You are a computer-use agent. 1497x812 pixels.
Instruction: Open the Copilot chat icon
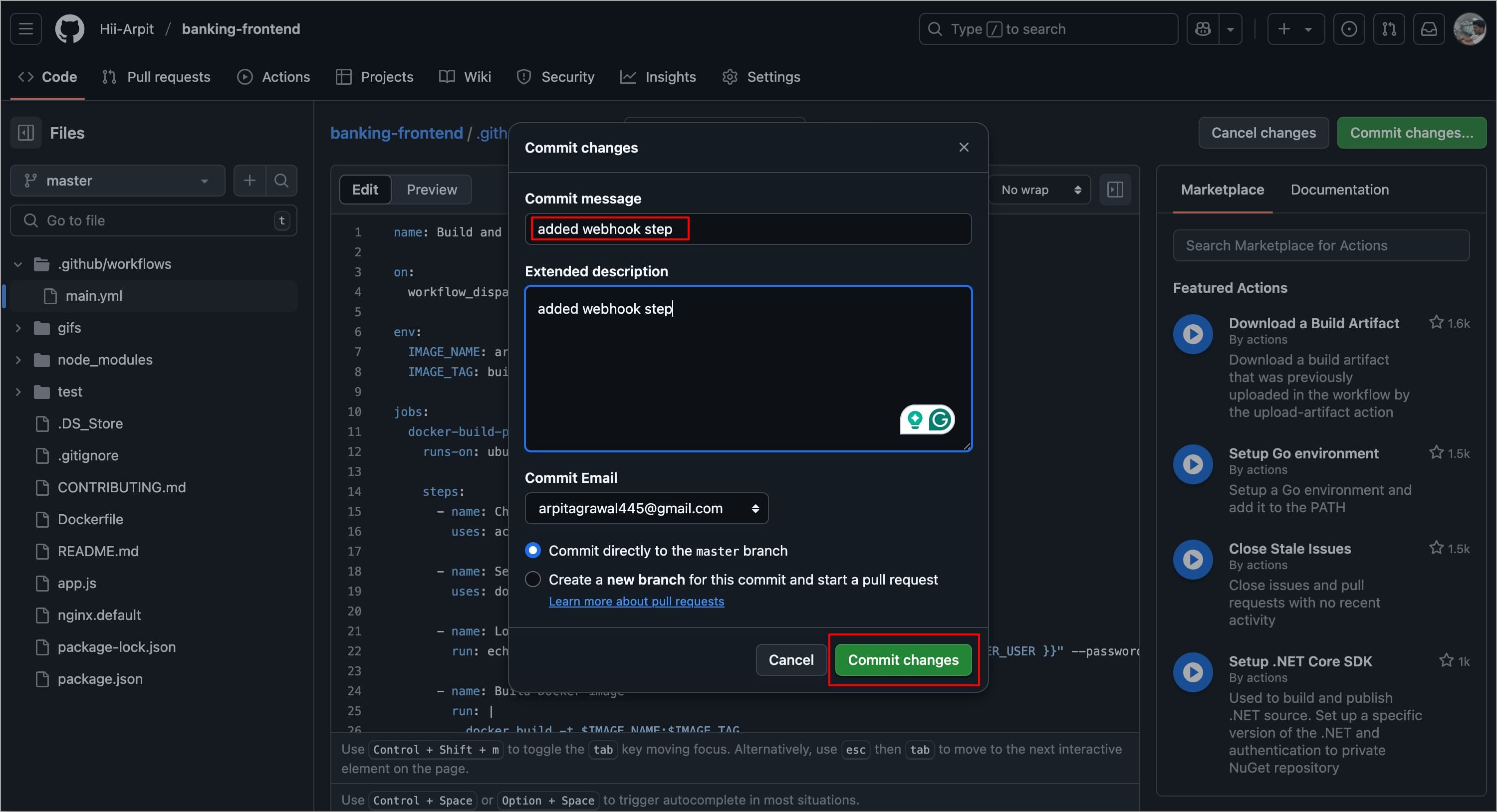click(x=1203, y=28)
